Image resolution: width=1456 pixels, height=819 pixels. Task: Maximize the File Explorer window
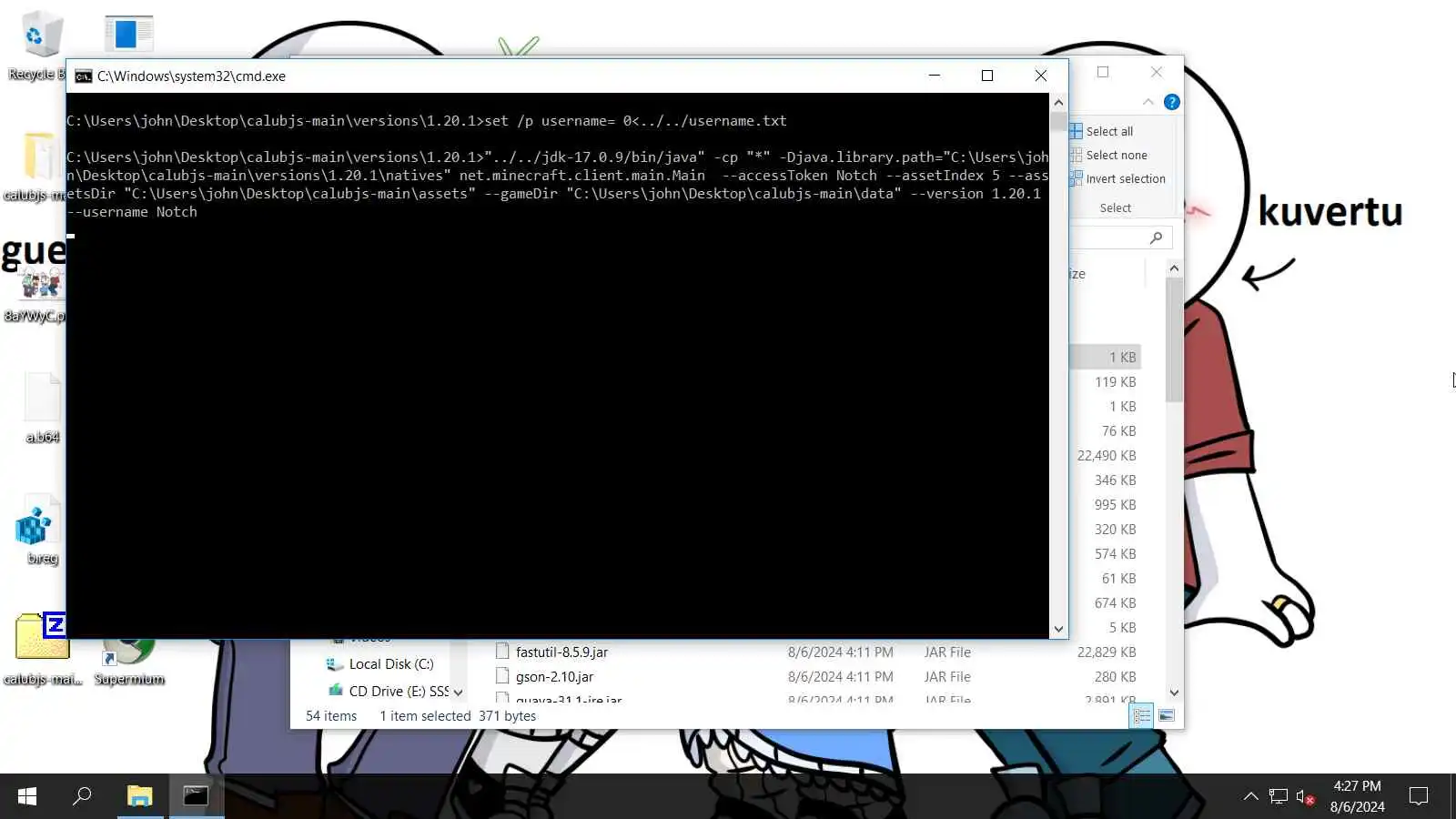pos(1103,72)
